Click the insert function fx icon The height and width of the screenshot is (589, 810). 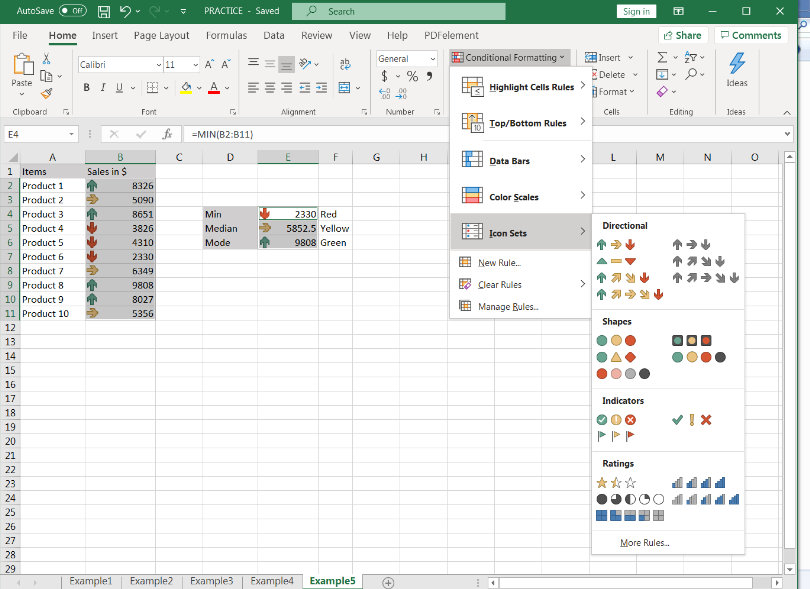point(167,134)
